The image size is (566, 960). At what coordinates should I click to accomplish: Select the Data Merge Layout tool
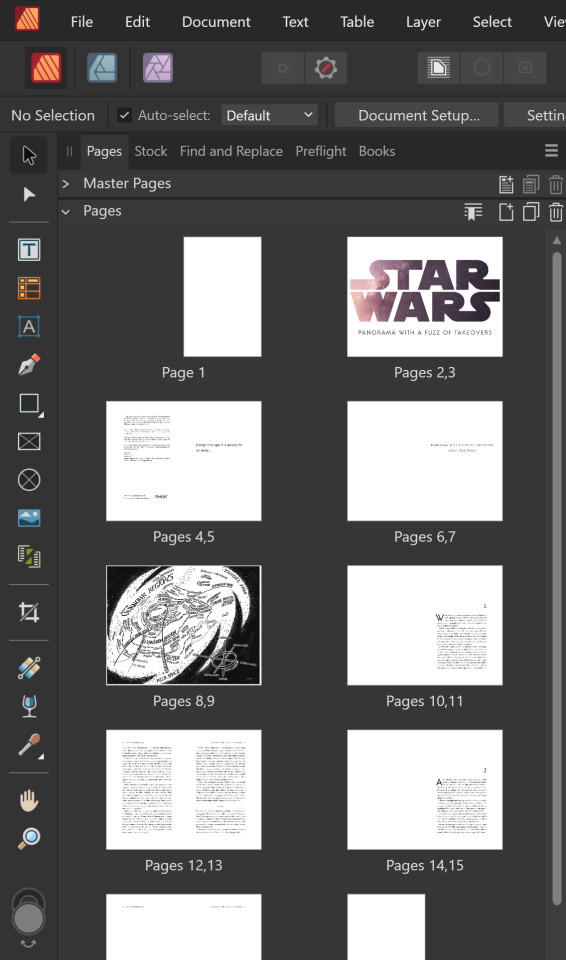29,557
